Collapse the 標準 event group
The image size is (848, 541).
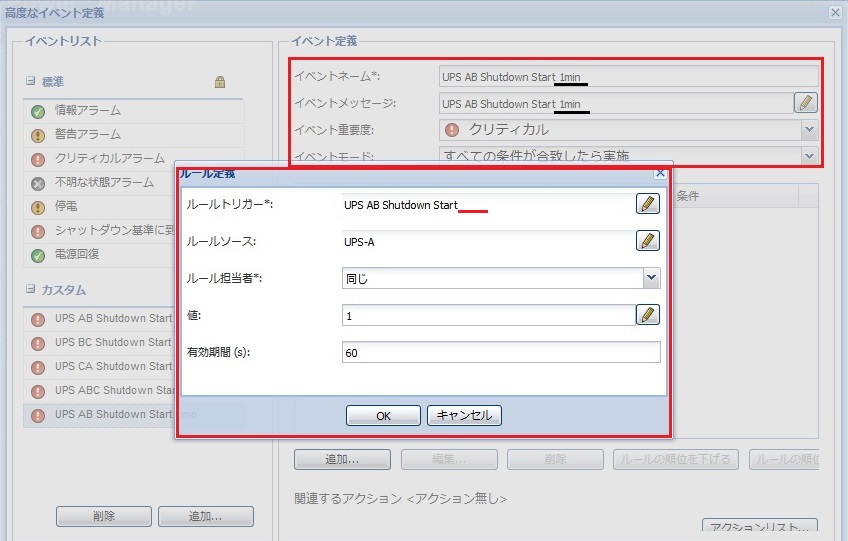[31, 82]
